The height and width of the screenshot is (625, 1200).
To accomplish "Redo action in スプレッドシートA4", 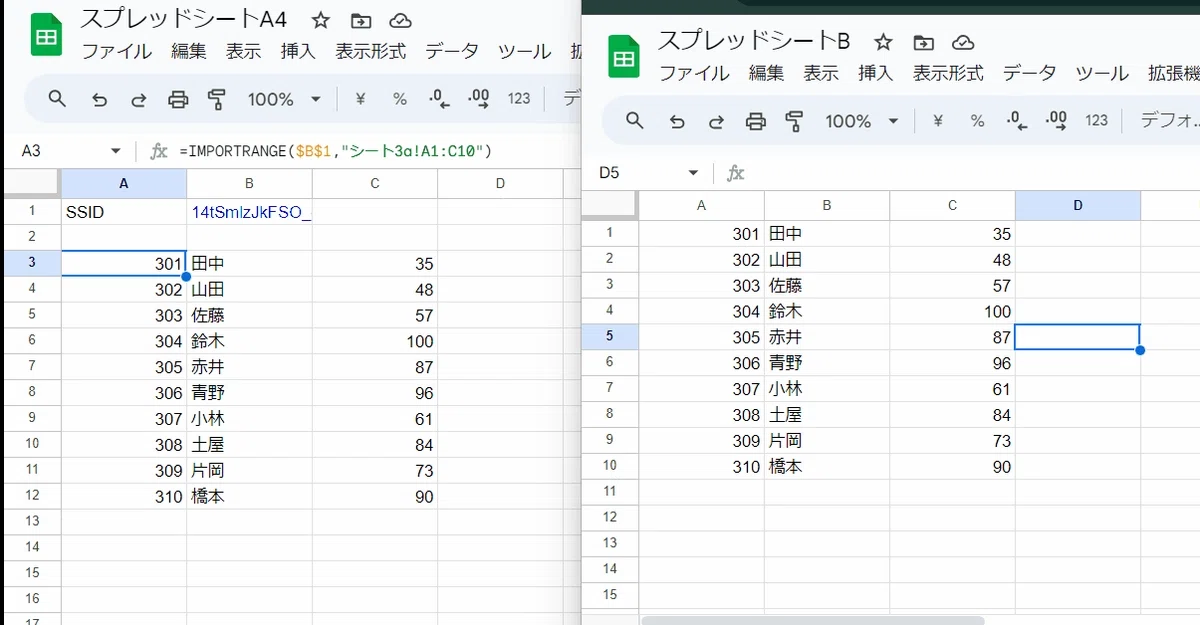I will 138,99.
